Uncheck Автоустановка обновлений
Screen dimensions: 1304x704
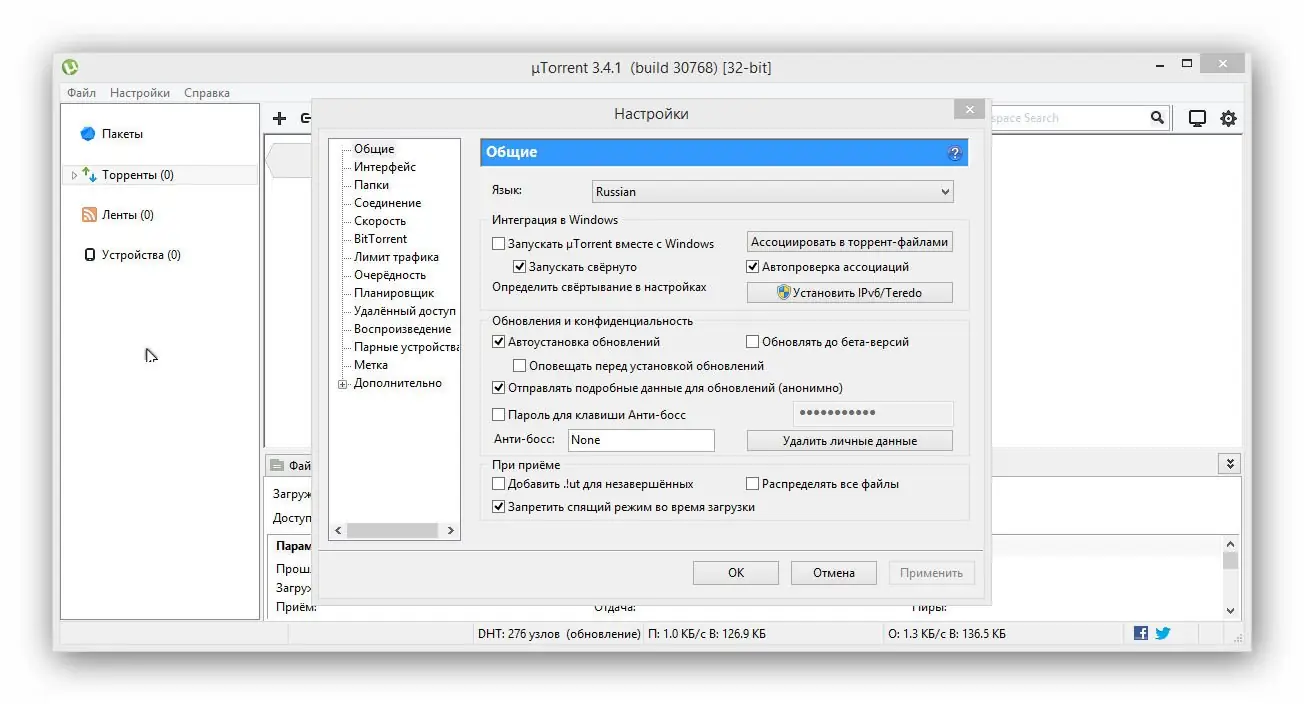tap(498, 341)
